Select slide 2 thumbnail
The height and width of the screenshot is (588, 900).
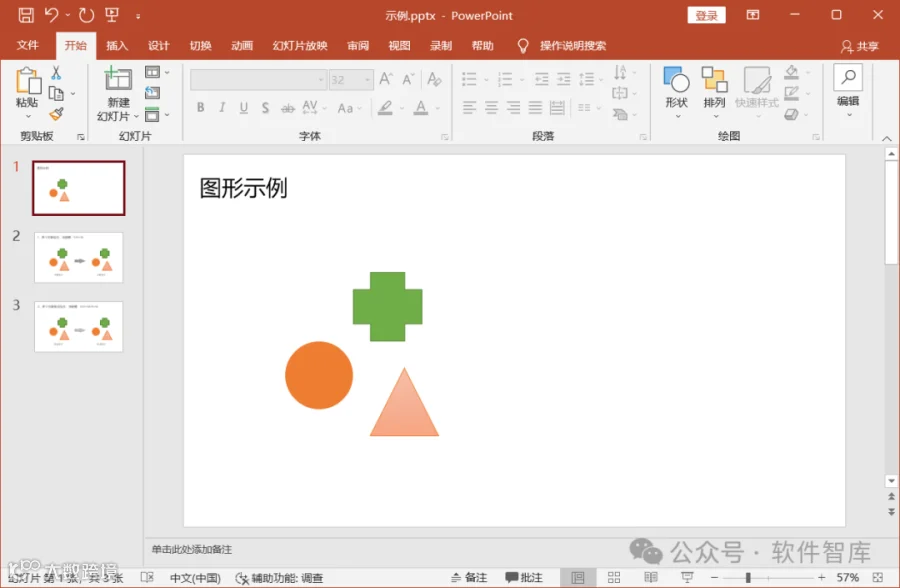(x=79, y=257)
